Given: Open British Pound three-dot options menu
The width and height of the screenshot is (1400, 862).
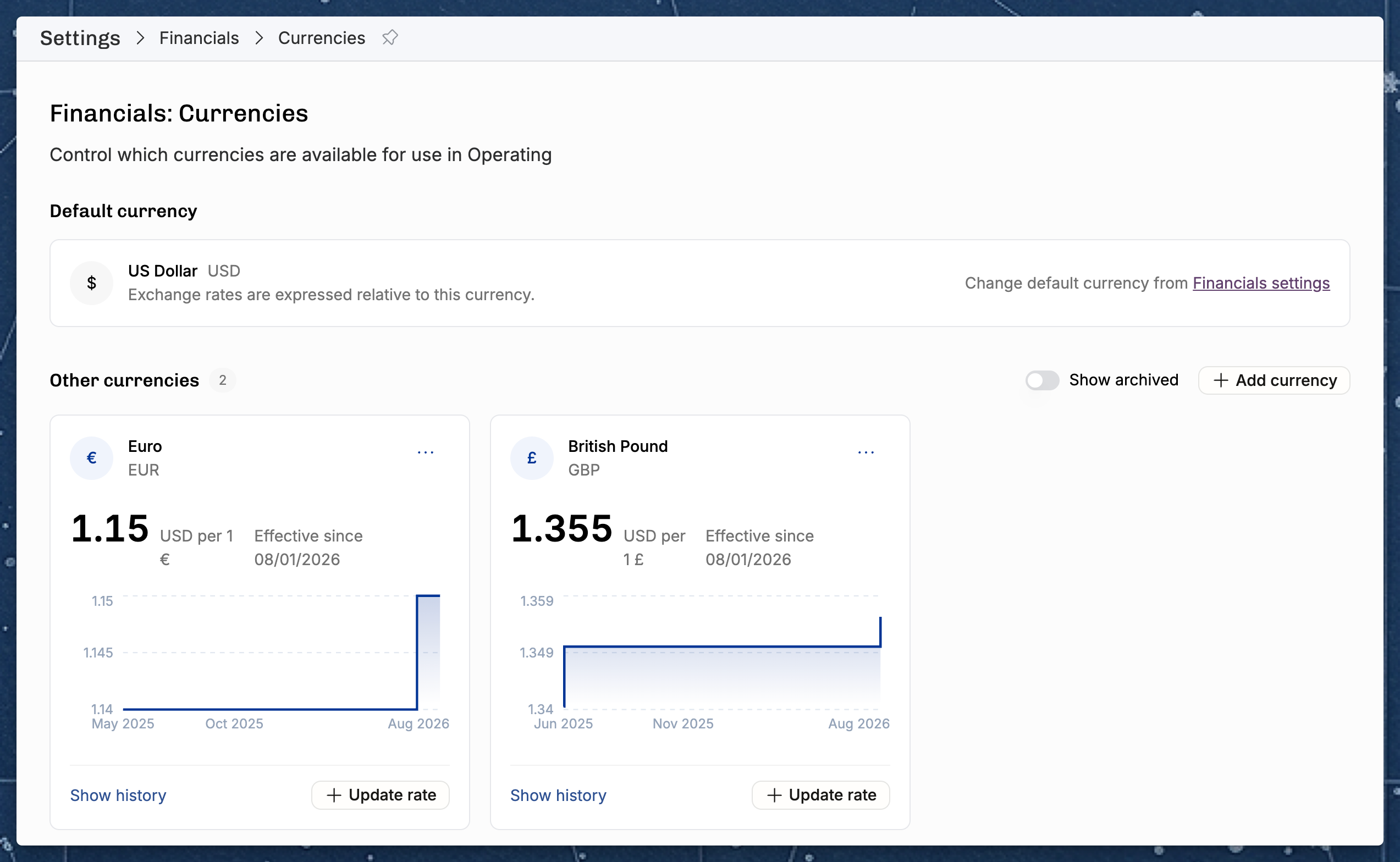Looking at the screenshot, I should pos(866,452).
